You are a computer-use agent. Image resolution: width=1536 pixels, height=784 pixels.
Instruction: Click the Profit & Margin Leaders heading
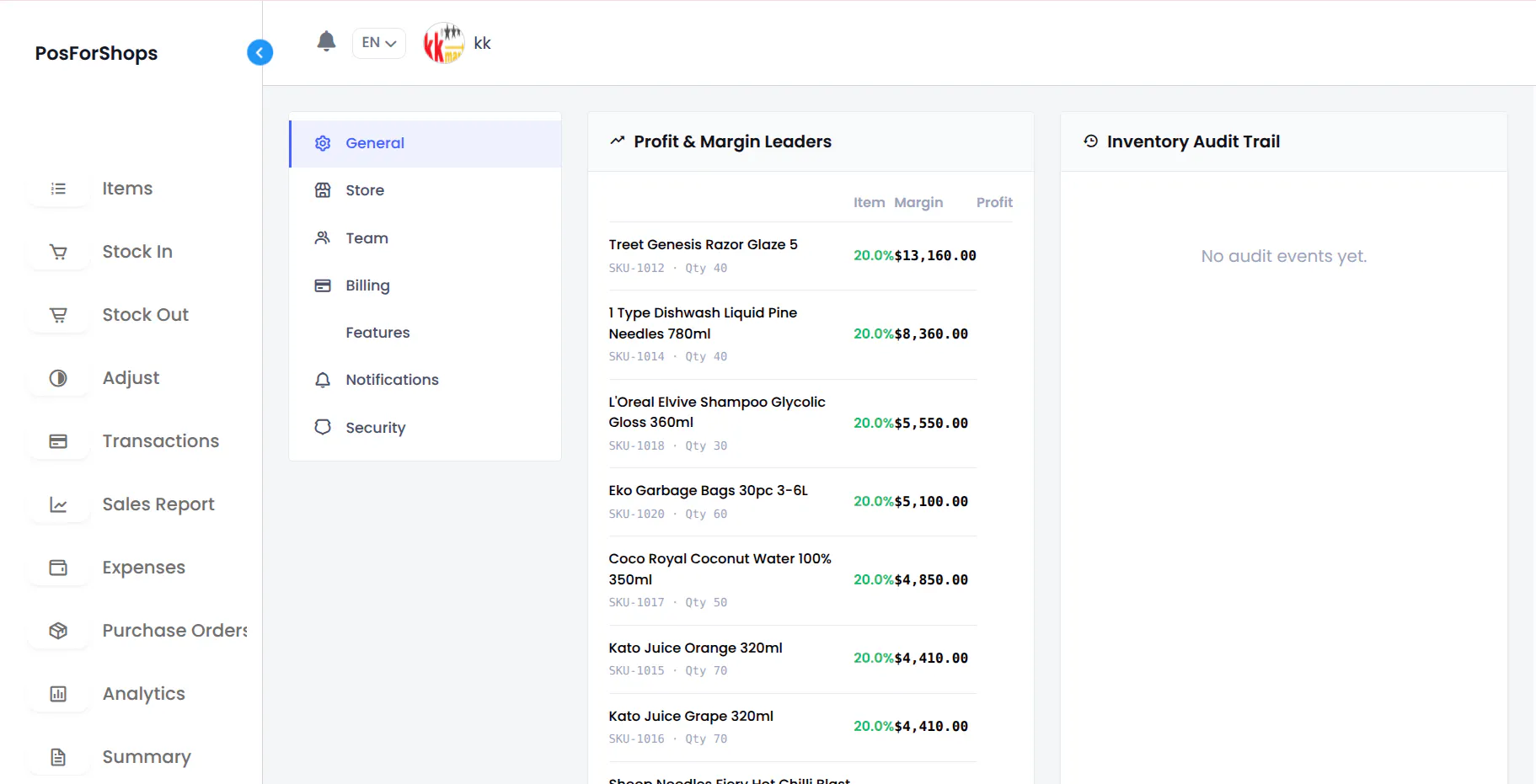(732, 141)
